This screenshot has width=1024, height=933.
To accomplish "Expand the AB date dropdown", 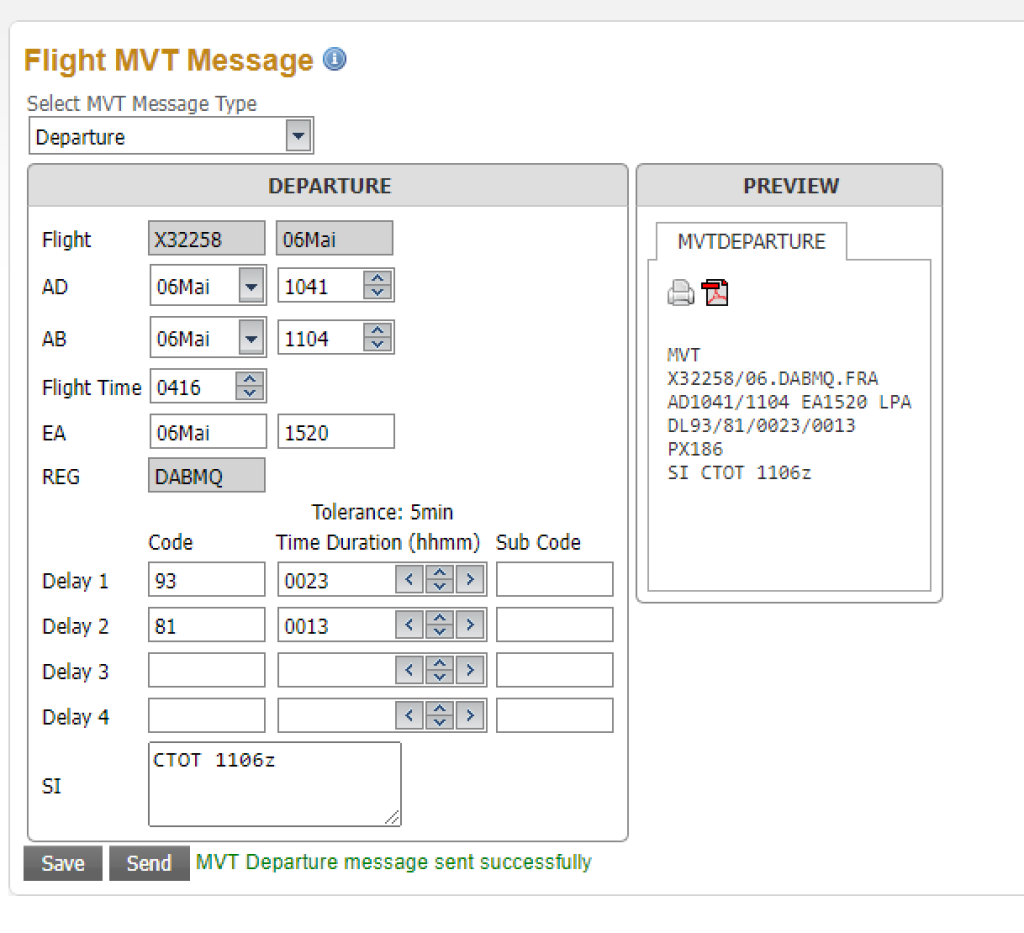I will tap(252, 339).
